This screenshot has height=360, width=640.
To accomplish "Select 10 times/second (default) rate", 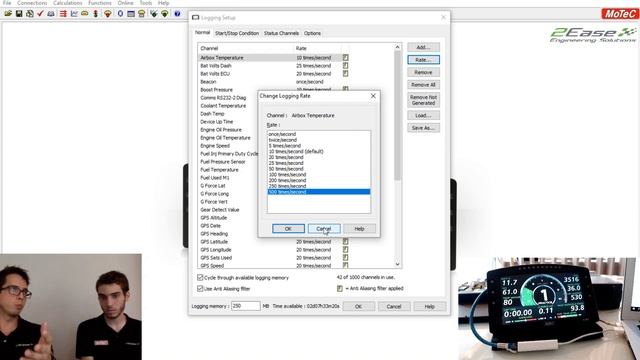I will (x=319, y=151).
